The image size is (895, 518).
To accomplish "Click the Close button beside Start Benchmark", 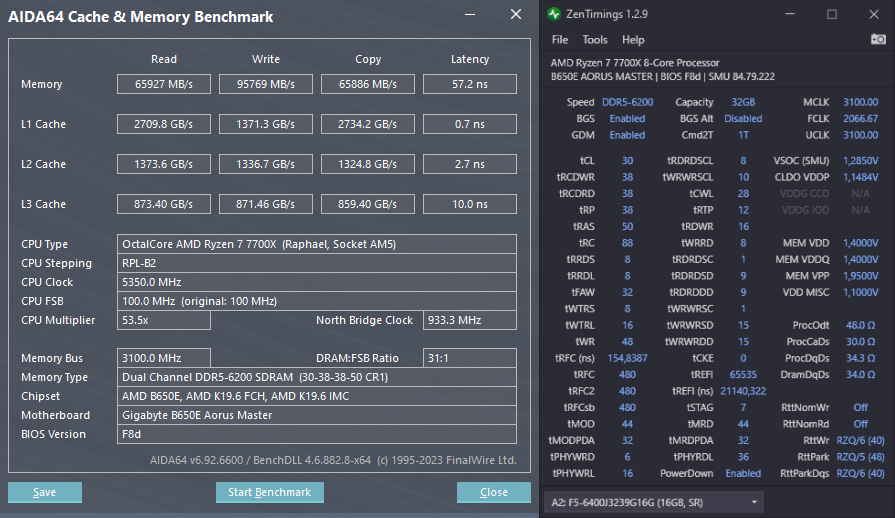I will click(x=493, y=492).
